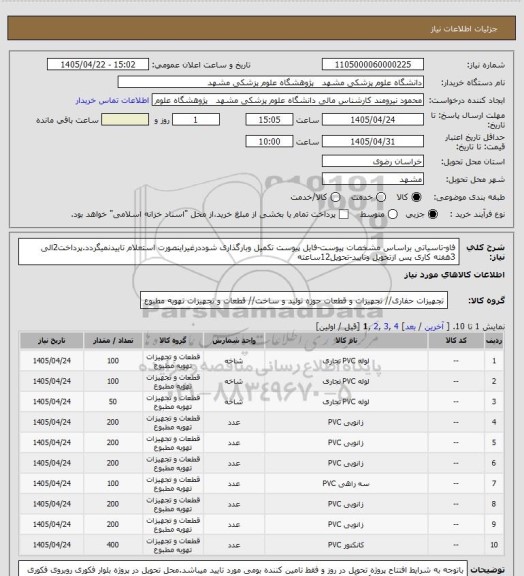
Task: Go to page 4 of results
Action: coord(396,326)
